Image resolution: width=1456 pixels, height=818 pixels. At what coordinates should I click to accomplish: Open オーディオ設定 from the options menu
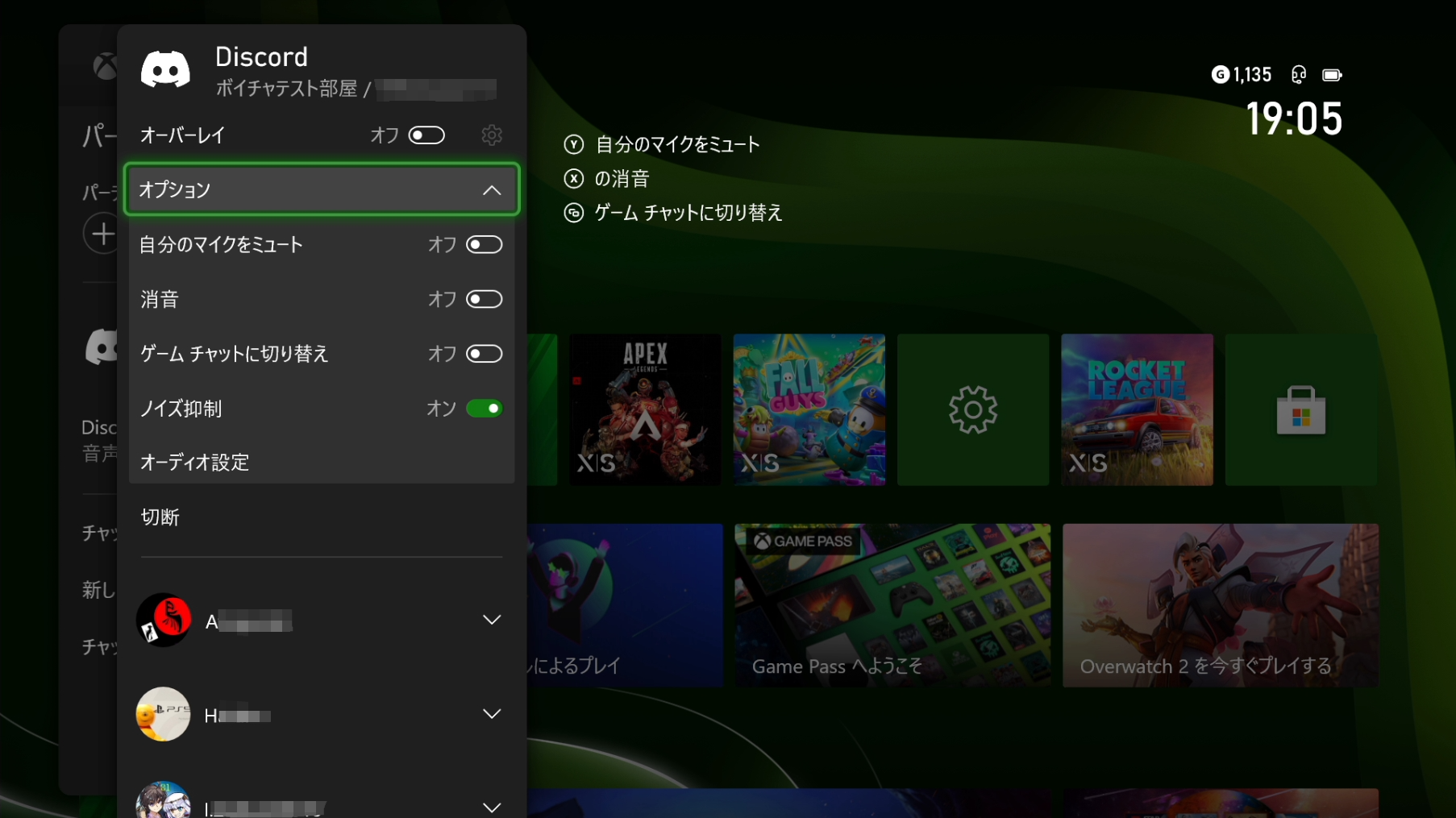[194, 462]
